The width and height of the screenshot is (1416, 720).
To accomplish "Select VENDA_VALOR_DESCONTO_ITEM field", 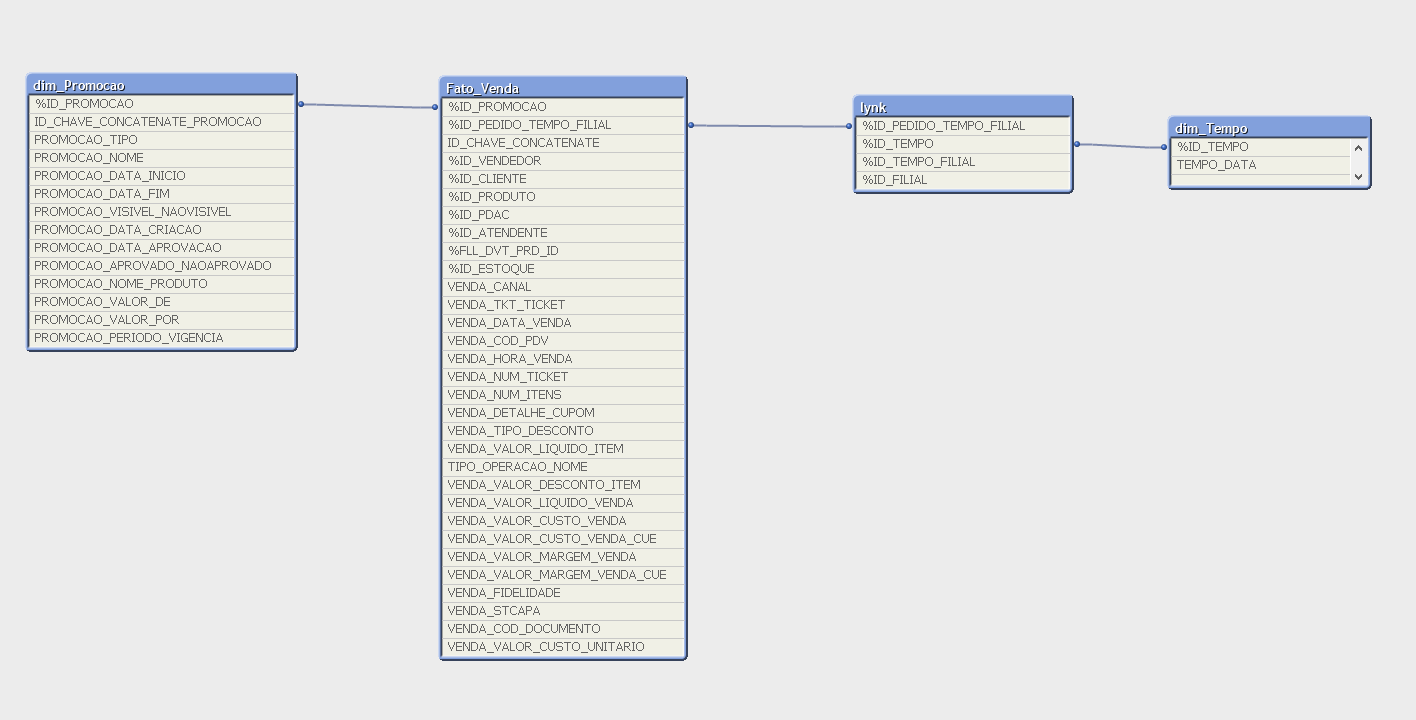I will point(563,485).
